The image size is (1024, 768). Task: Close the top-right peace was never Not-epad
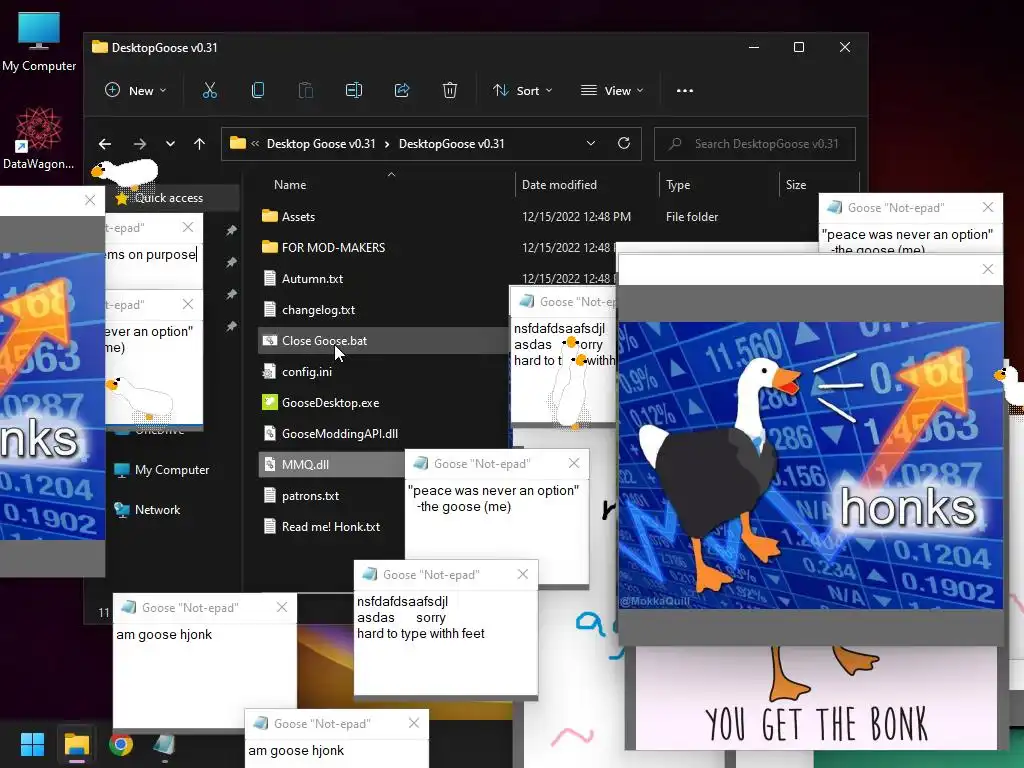(988, 208)
